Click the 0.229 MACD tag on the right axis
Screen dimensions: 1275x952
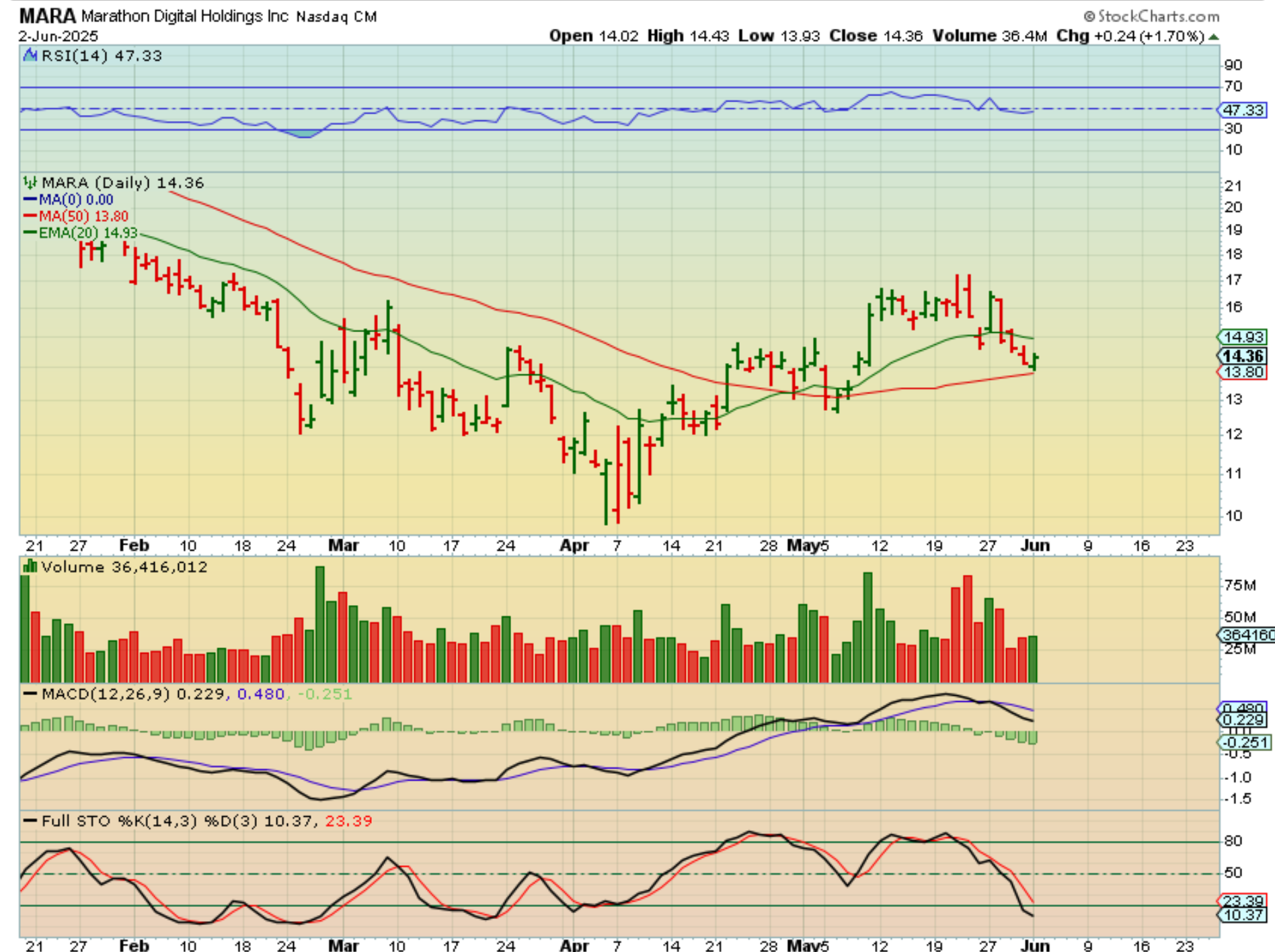[x=1243, y=720]
